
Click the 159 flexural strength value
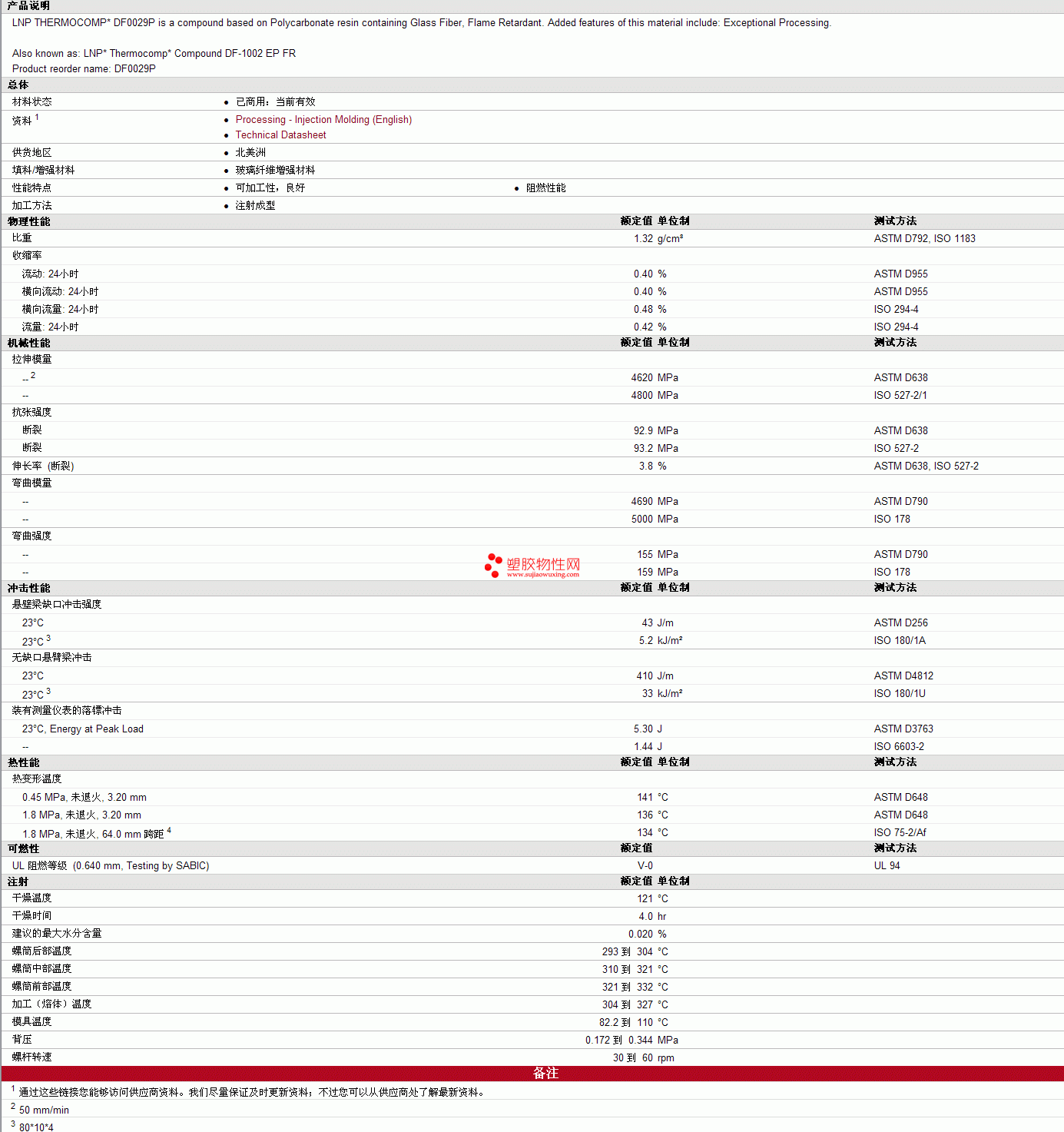645,573
